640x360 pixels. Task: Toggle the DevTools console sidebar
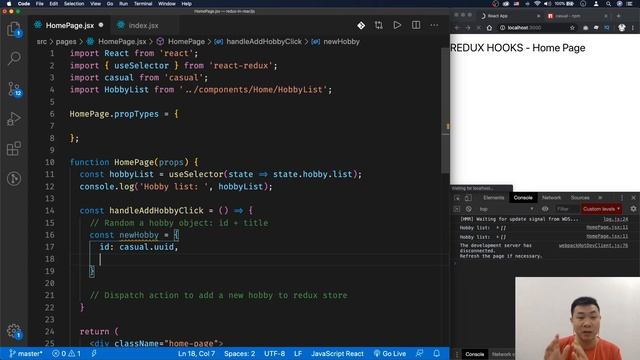[457, 209]
